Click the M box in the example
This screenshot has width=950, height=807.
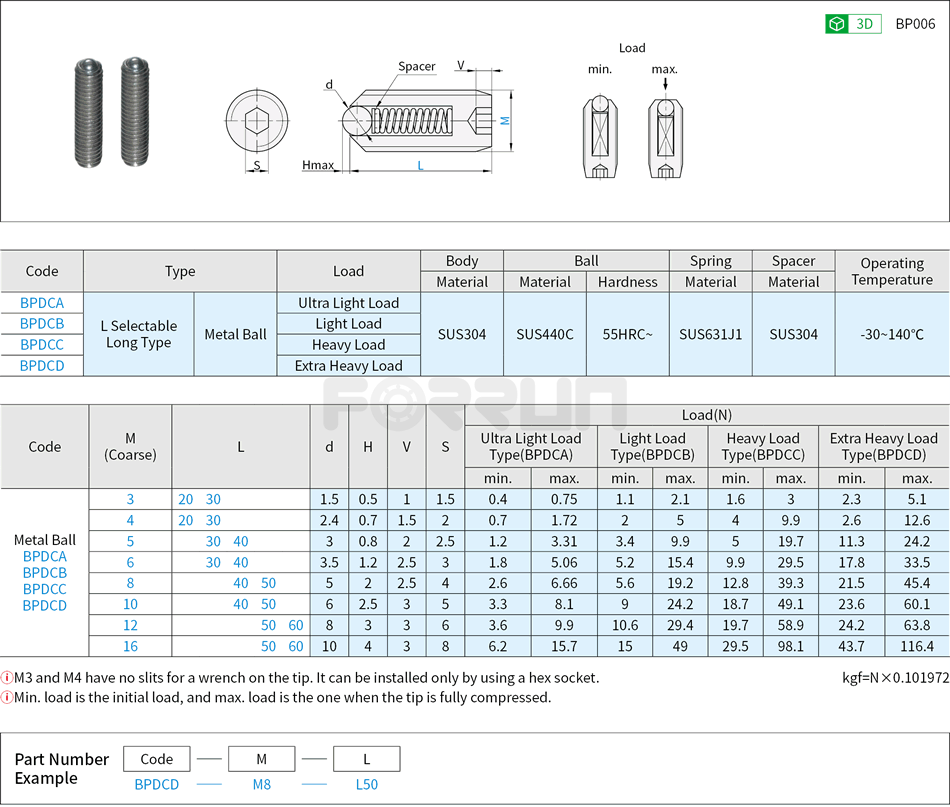[x=261, y=758]
